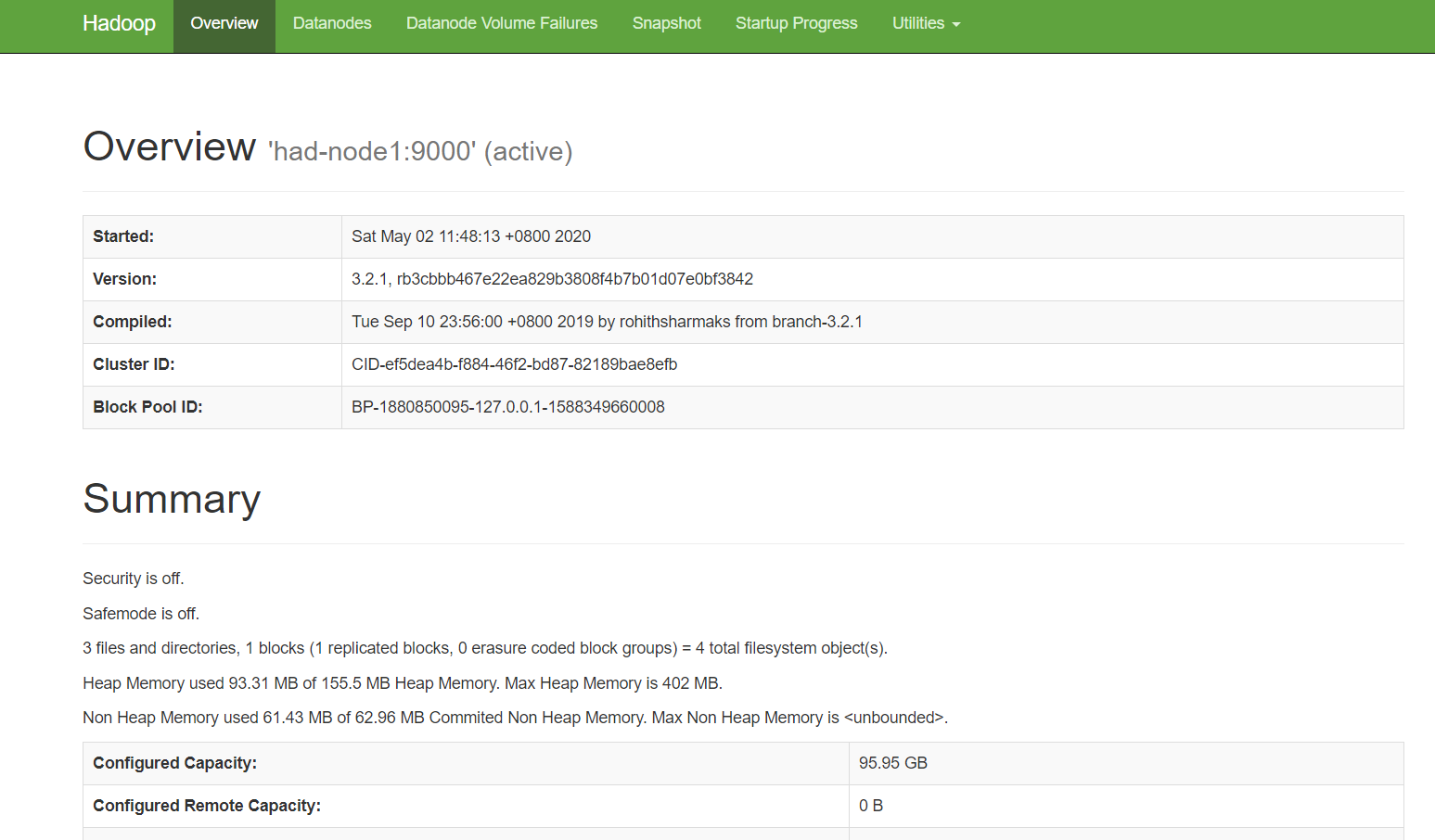The width and height of the screenshot is (1435, 840).
Task: Click the Started timestamp cell
Action: pos(470,236)
